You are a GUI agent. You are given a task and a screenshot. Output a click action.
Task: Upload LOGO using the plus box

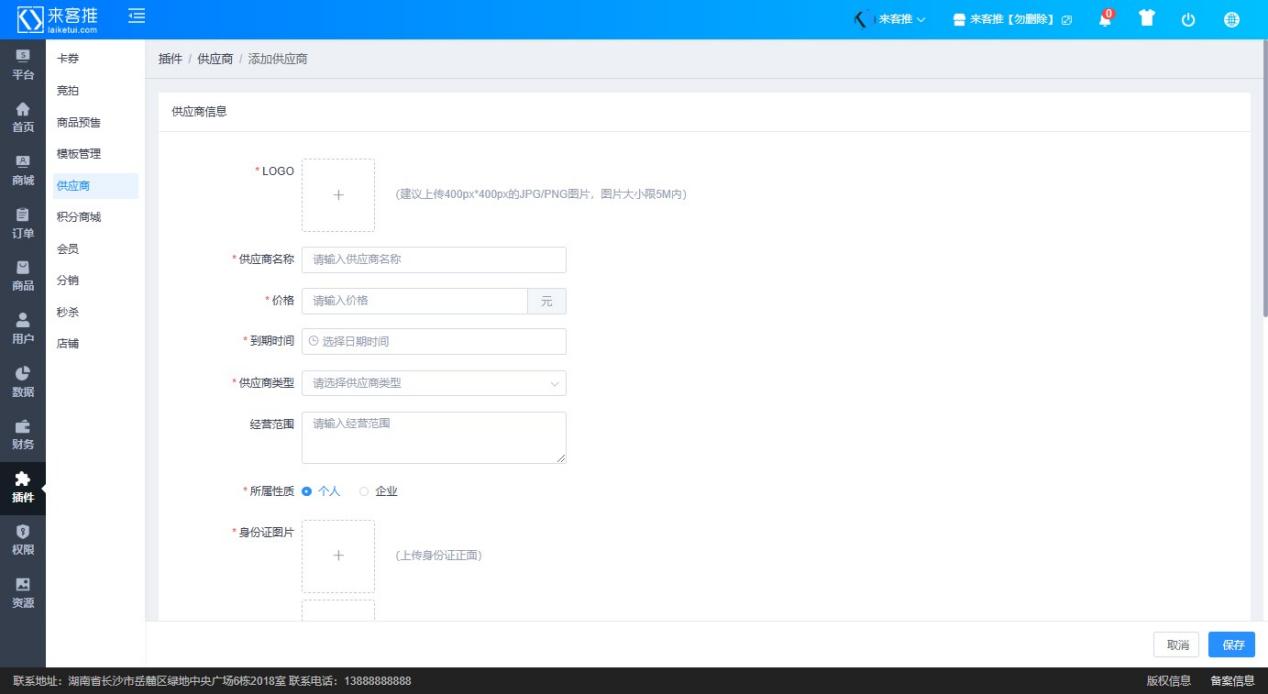(338, 195)
